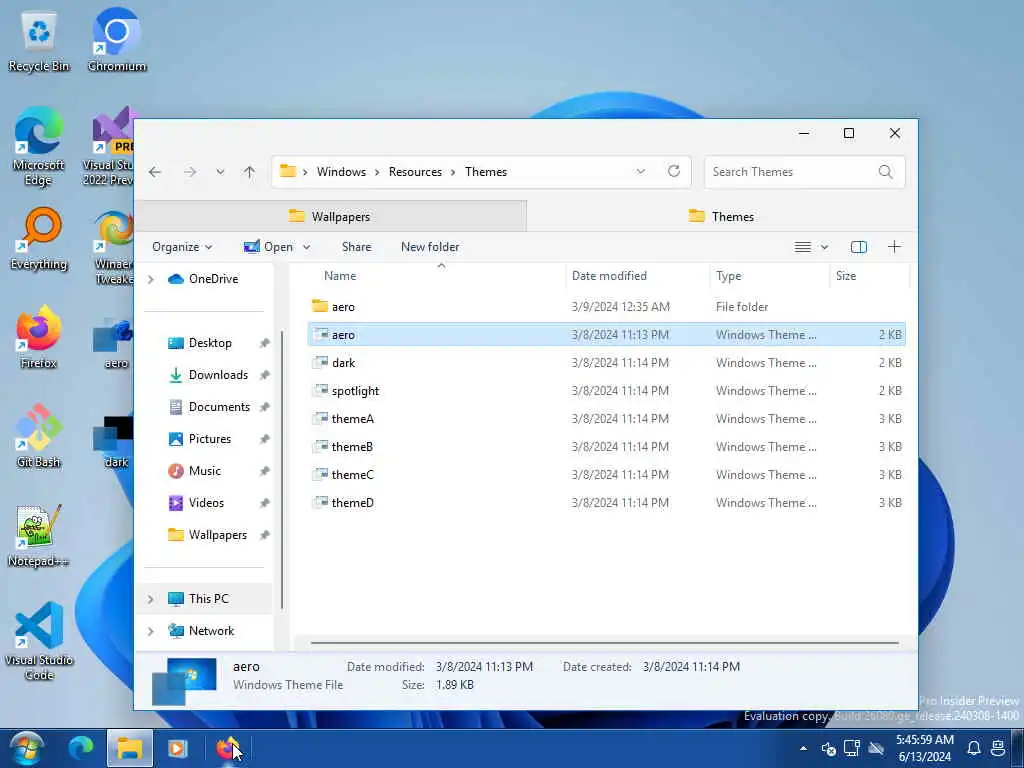
Task: Open the Start menu orb
Action: point(26,748)
